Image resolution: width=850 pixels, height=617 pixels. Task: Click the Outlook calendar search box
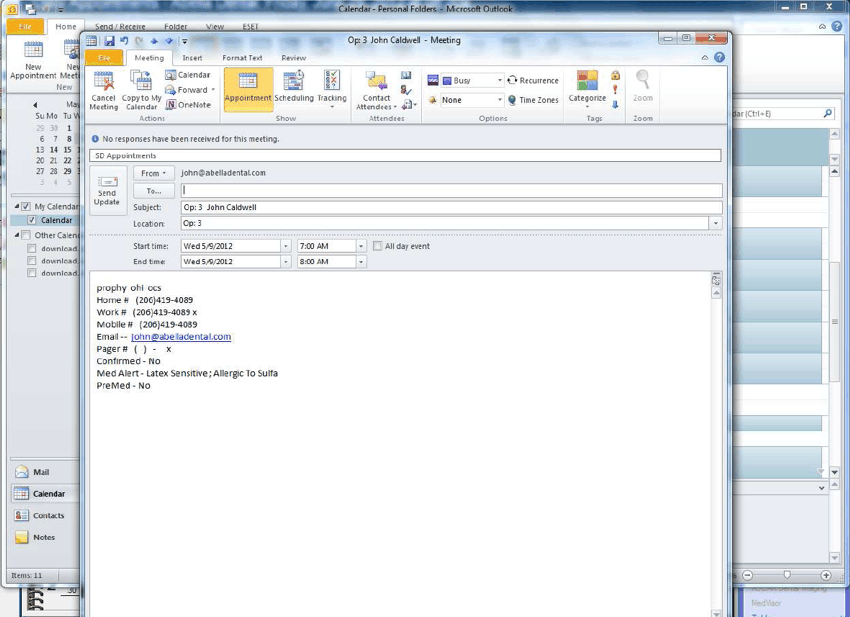click(783, 114)
